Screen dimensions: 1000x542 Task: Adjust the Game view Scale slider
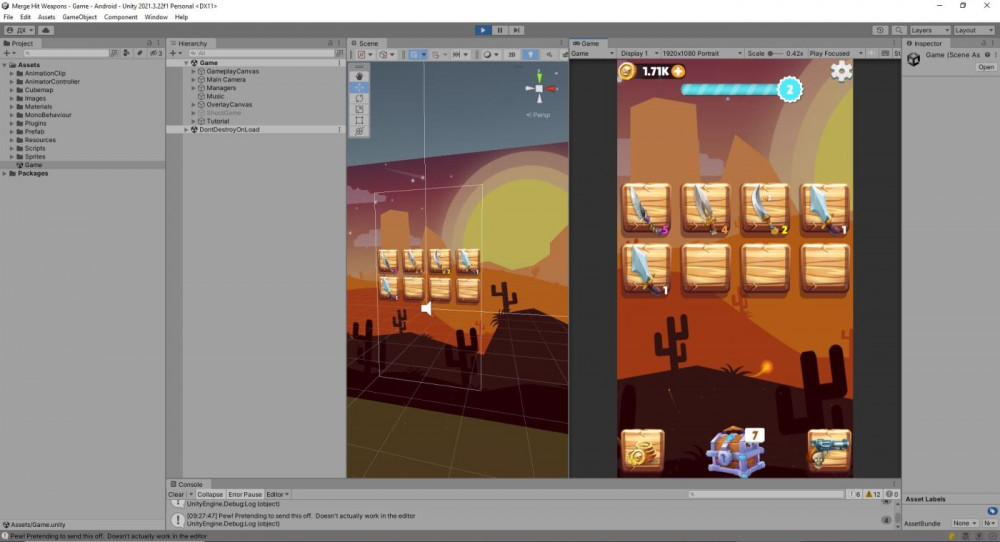[x=775, y=54]
